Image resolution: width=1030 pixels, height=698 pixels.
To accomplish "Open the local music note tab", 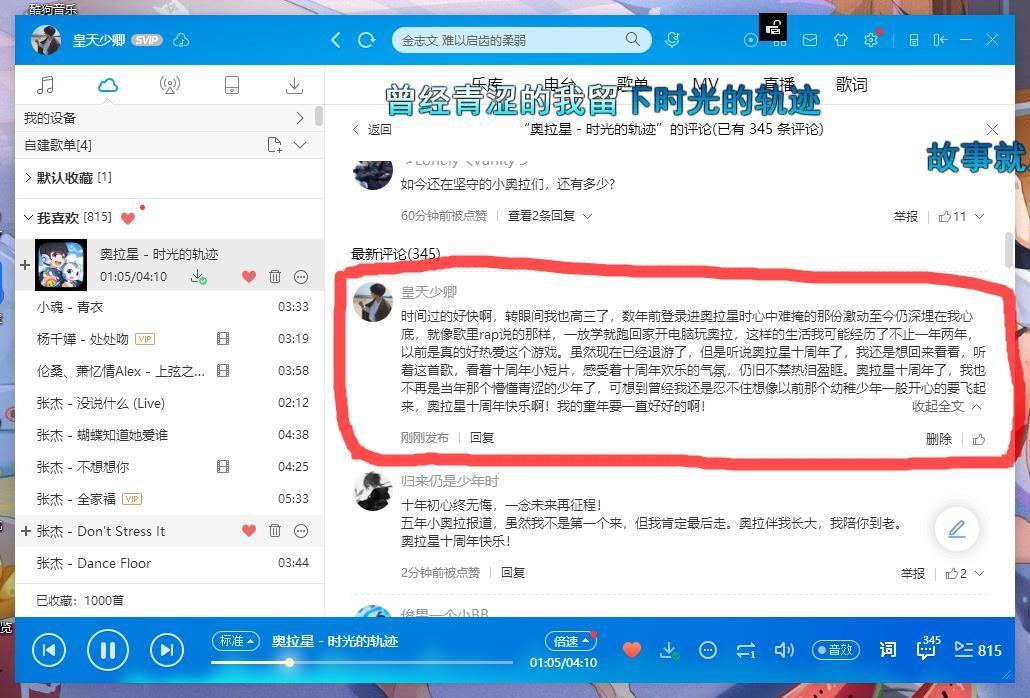I will [45, 85].
